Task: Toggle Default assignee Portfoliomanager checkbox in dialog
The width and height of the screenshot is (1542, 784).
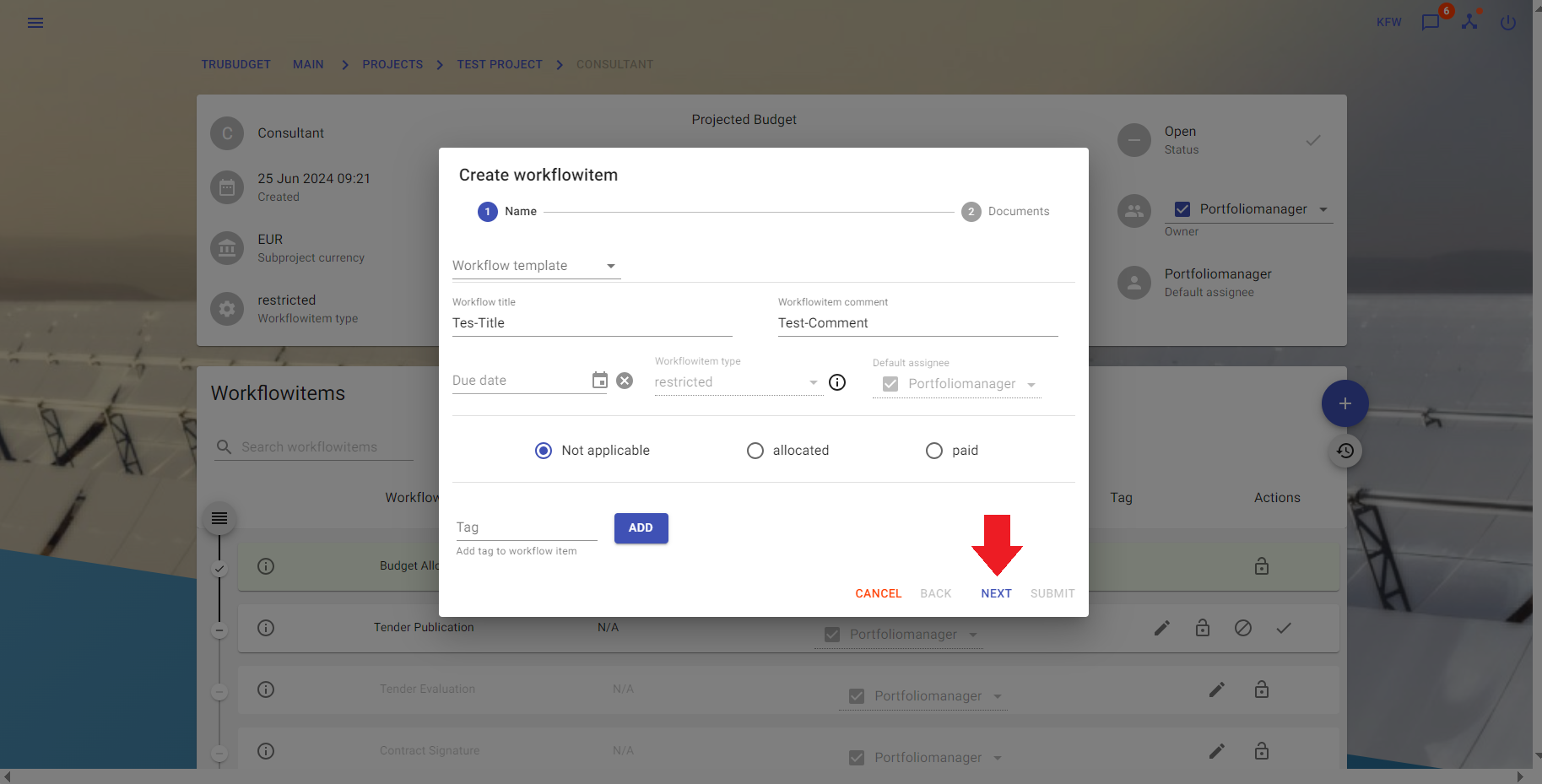Action: 890,384
